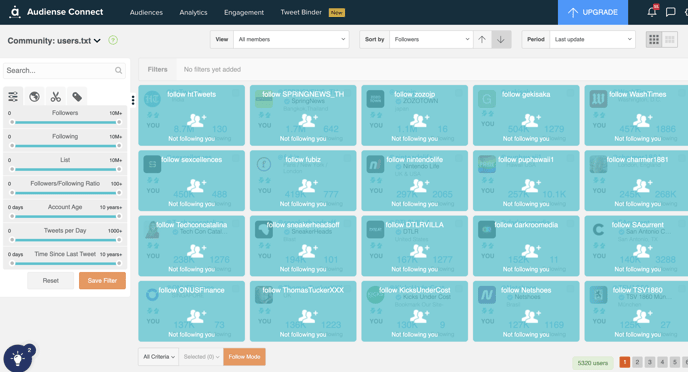
Task: Follow htTweets via follow icon
Action: (196, 120)
